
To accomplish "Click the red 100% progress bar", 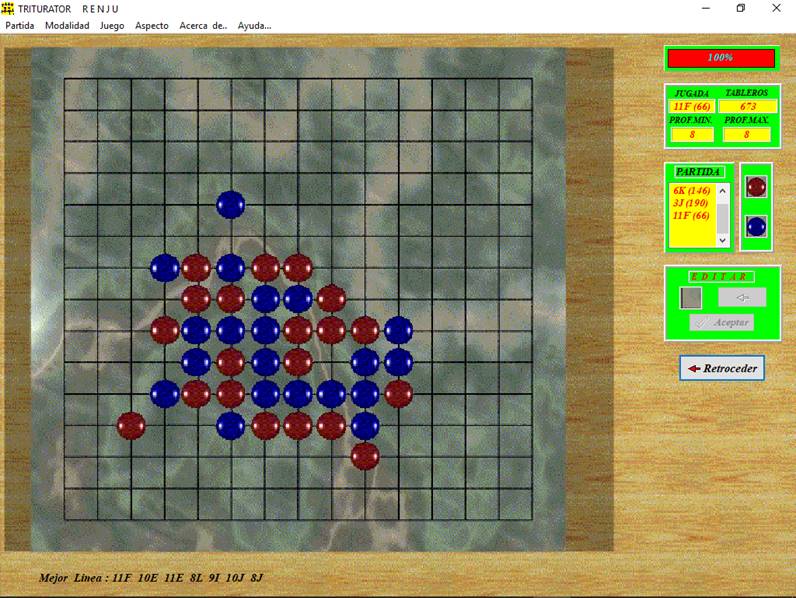I will click(720, 58).
